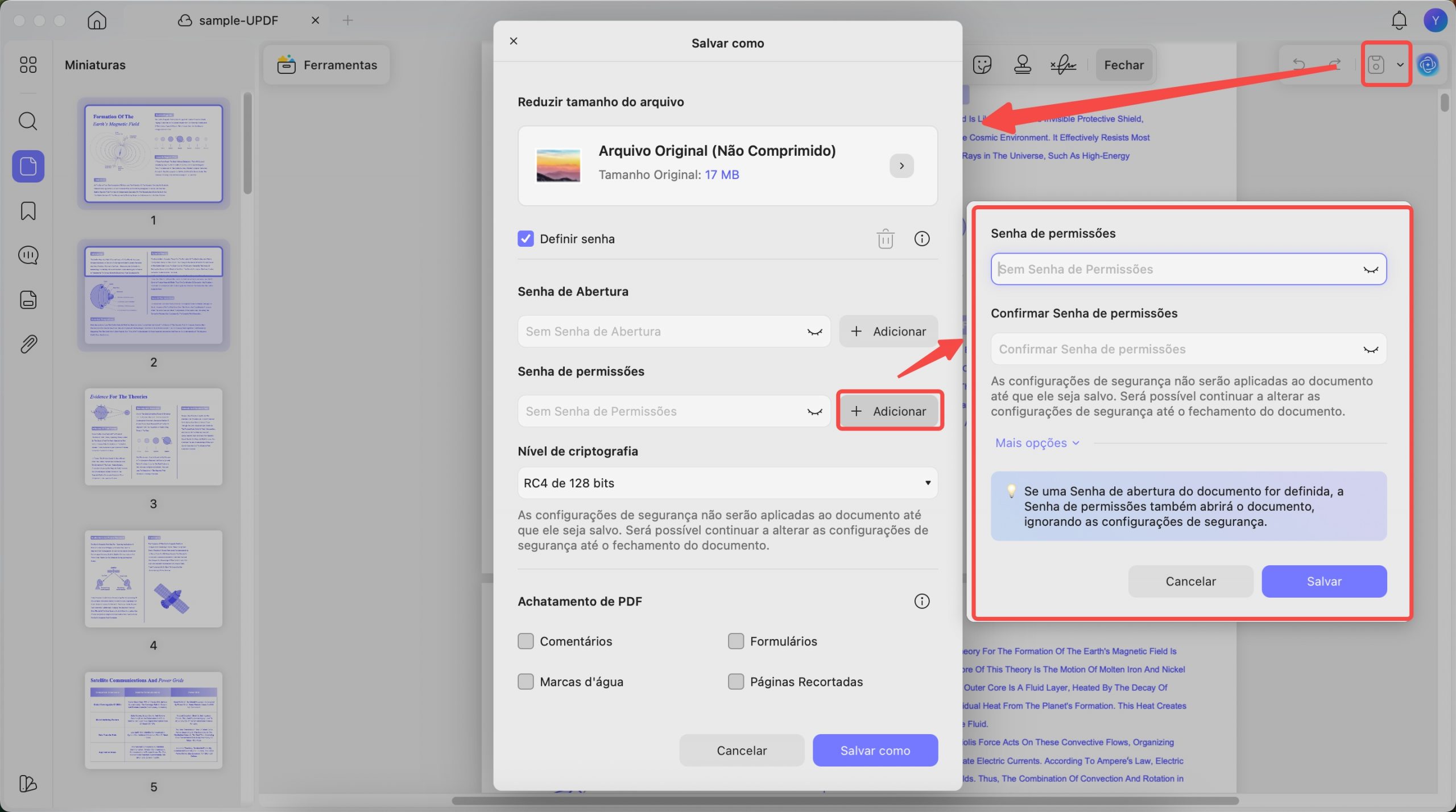1456x812 pixels.
Task: Open the Nível de criptografia dropdown
Action: point(727,483)
